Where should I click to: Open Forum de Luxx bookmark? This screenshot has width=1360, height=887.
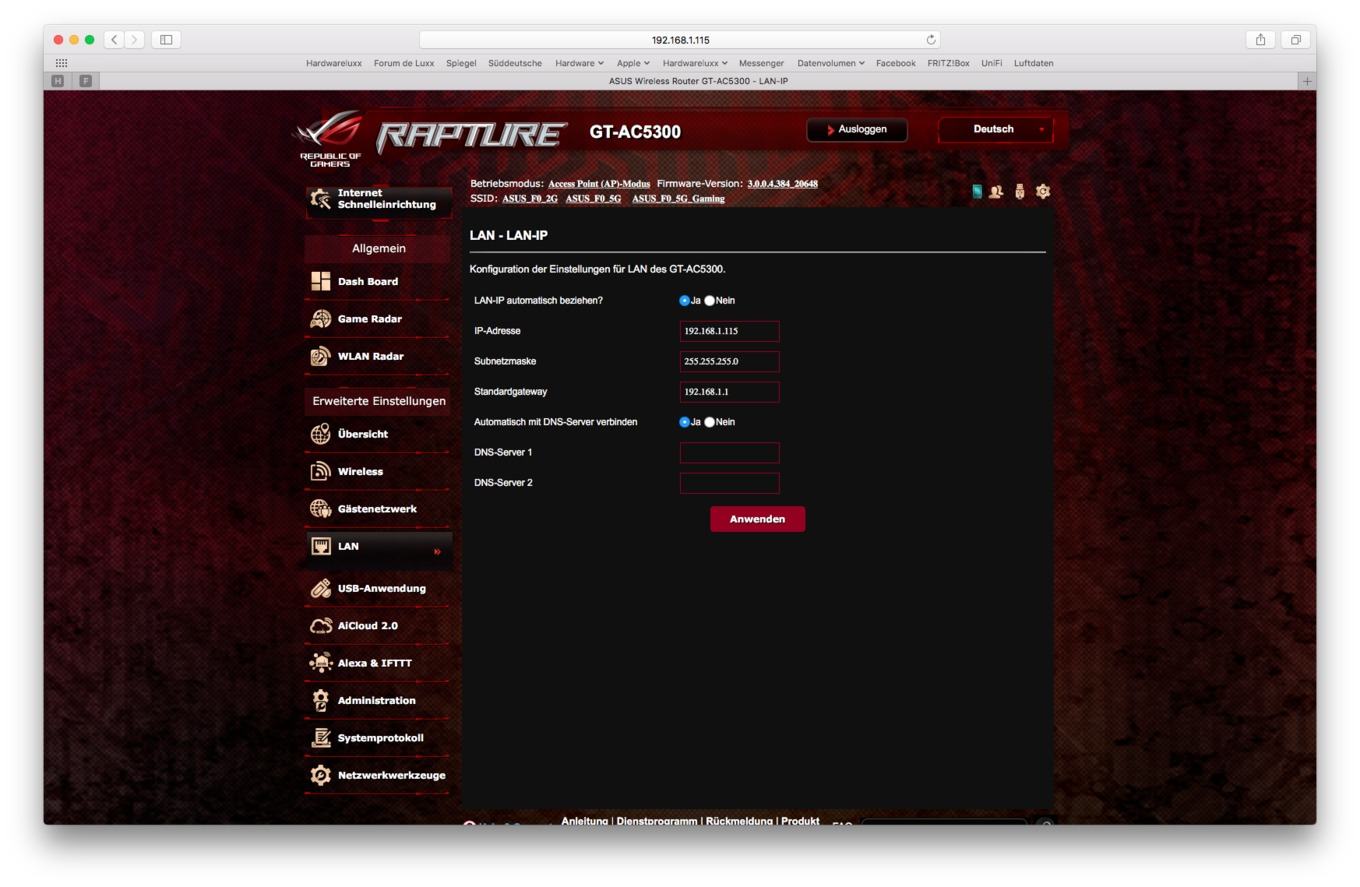[x=404, y=63]
